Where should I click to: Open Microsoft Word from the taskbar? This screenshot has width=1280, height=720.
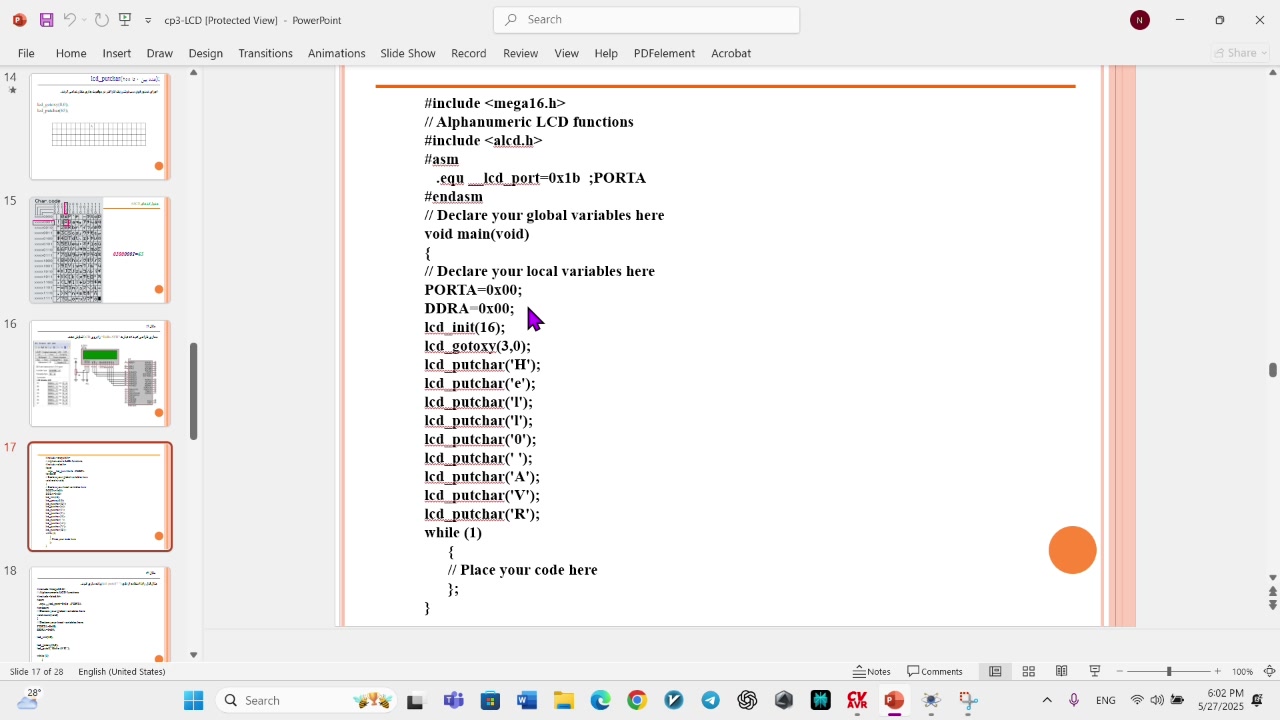tap(527, 701)
